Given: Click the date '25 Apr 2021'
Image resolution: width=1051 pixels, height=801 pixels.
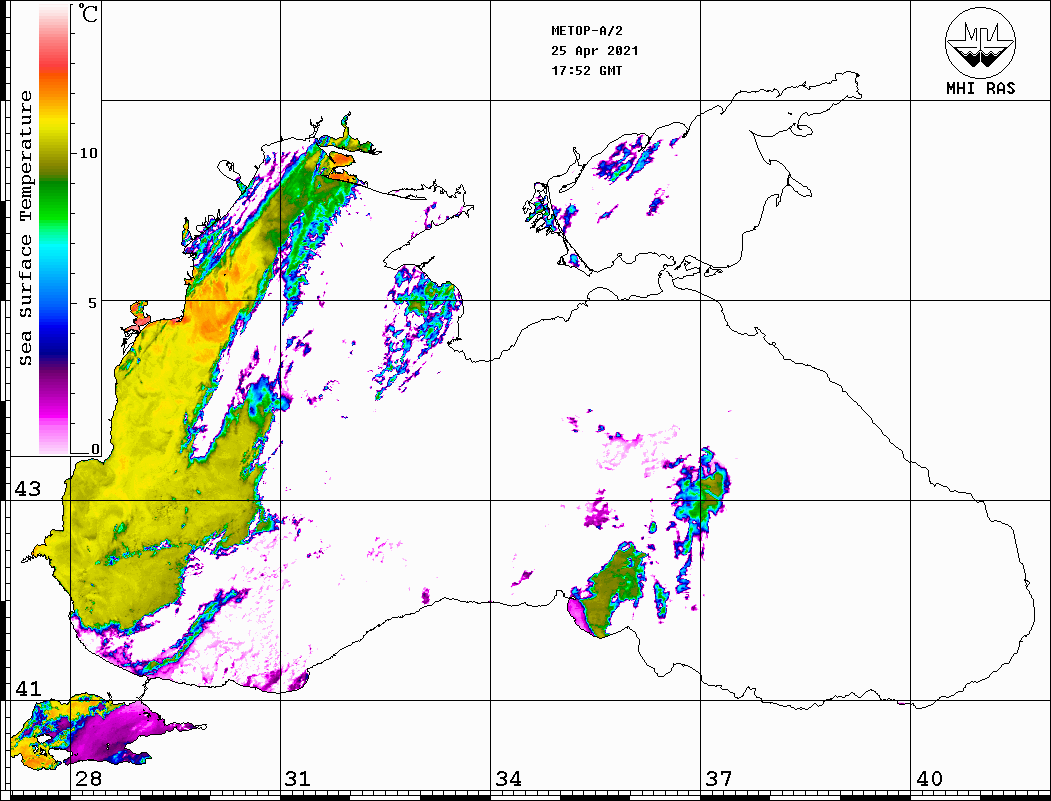Looking at the screenshot, I should [595, 51].
